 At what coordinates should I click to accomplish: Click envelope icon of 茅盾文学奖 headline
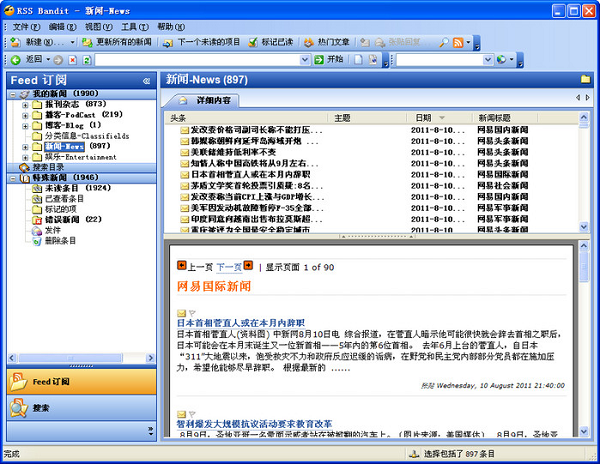[184, 186]
